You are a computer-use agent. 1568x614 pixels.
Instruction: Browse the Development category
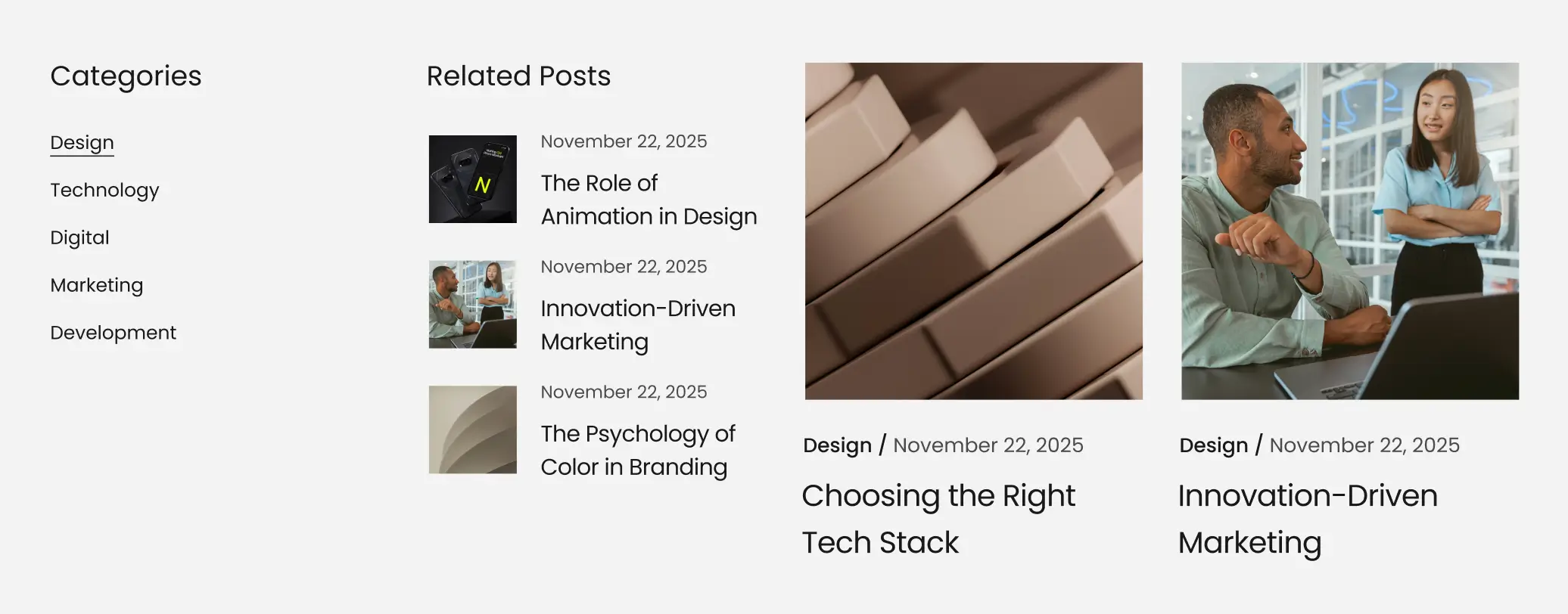[x=113, y=333]
